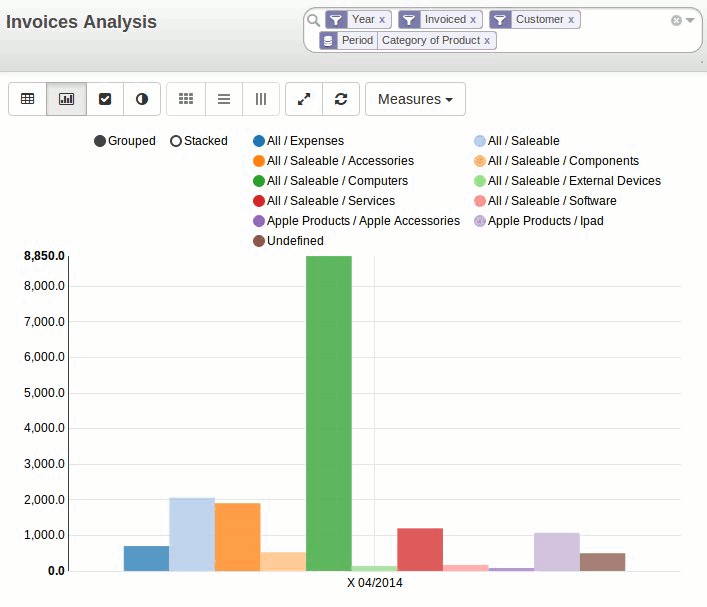This screenshot has width=707, height=607.
Task: Click the tall green Computers bar
Action: (x=328, y=410)
